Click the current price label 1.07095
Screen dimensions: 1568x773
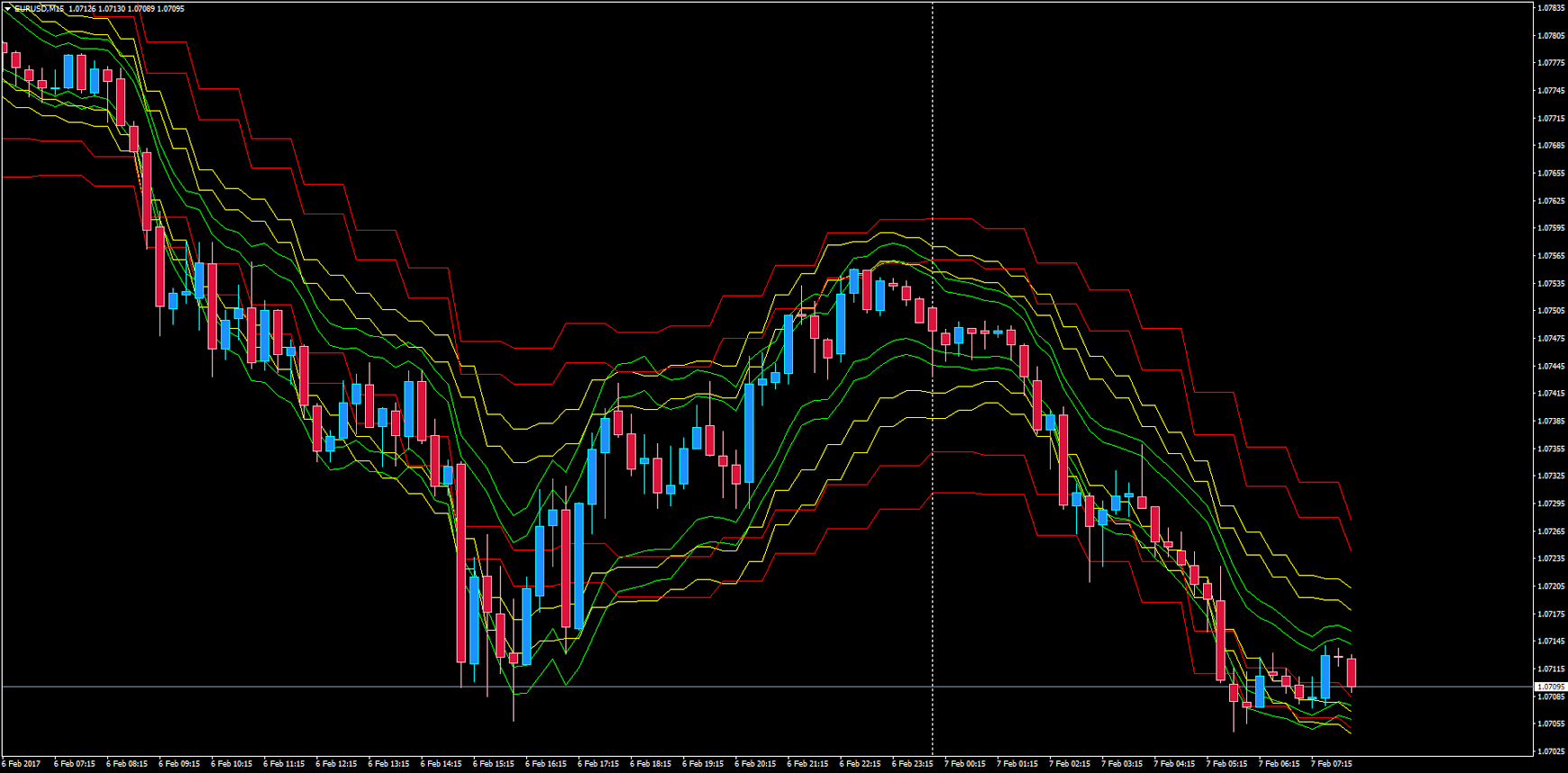pos(1550,687)
